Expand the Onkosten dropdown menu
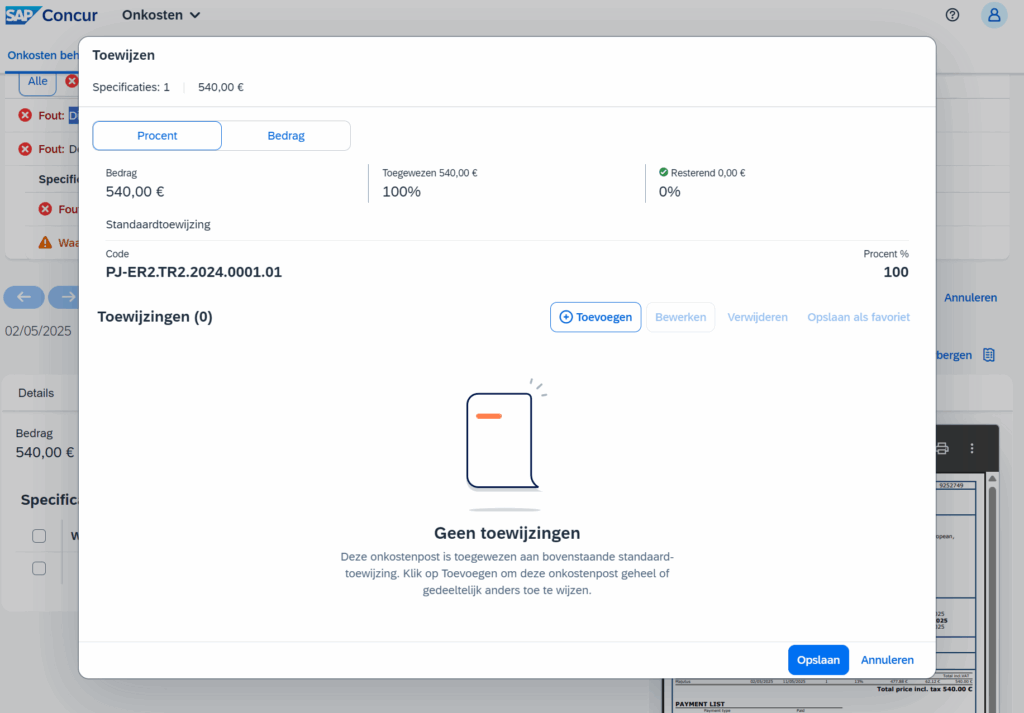The height and width of the screenshot is (713, 1024). point(161,15)
